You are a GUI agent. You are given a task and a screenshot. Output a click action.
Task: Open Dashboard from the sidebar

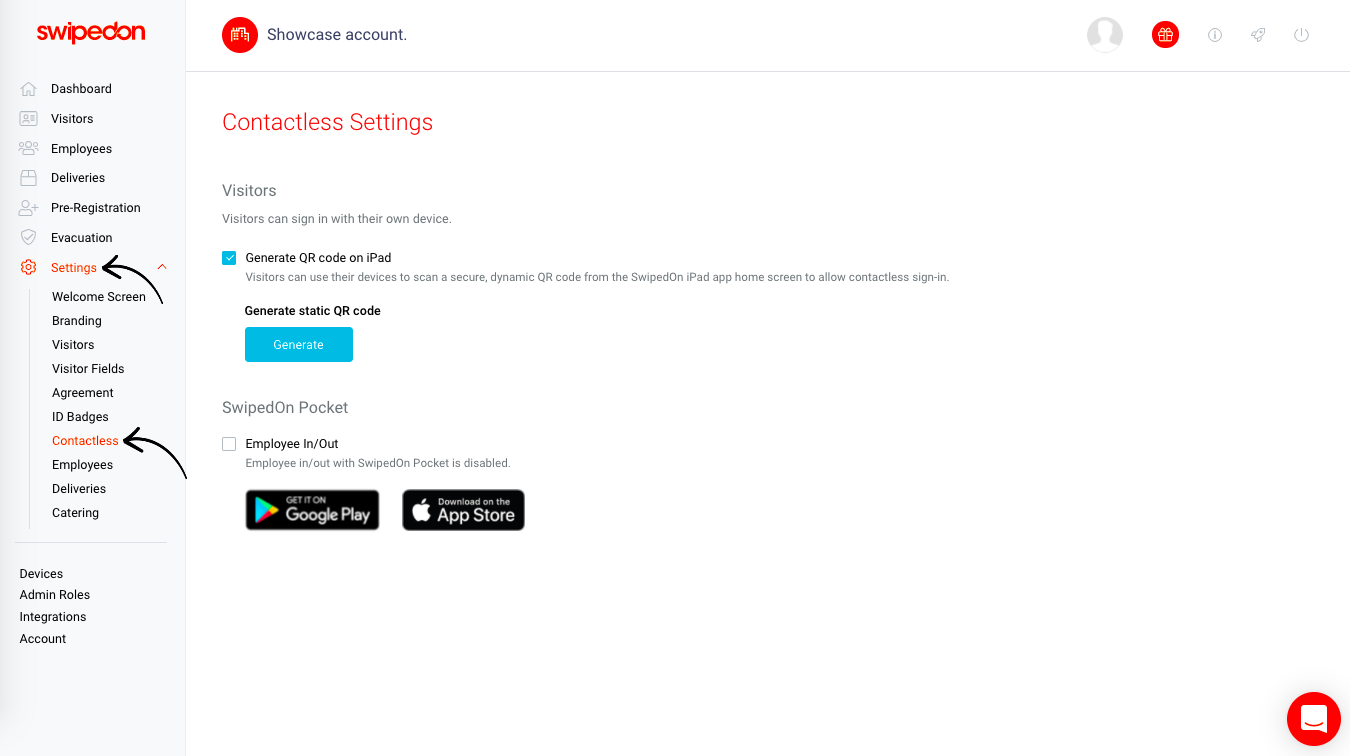point(81,89)
